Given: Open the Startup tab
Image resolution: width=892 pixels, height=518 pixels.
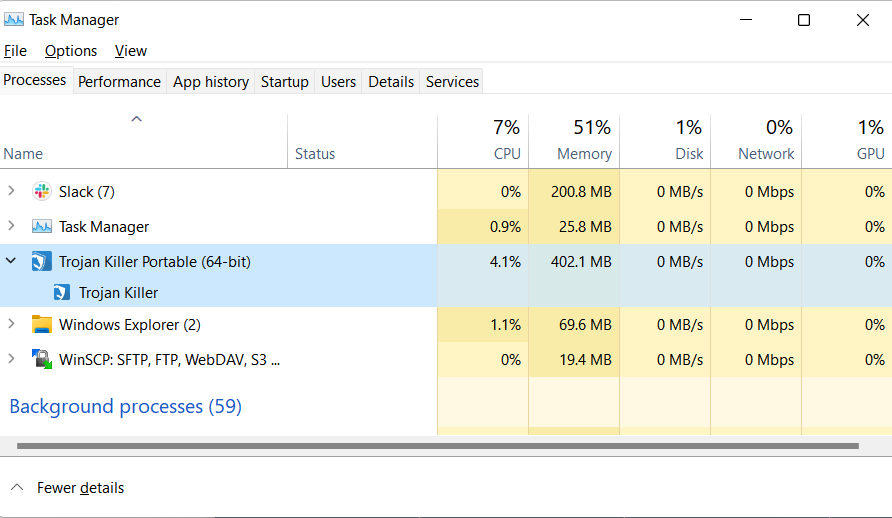Looking at the screenshot, I should point(284,82).
